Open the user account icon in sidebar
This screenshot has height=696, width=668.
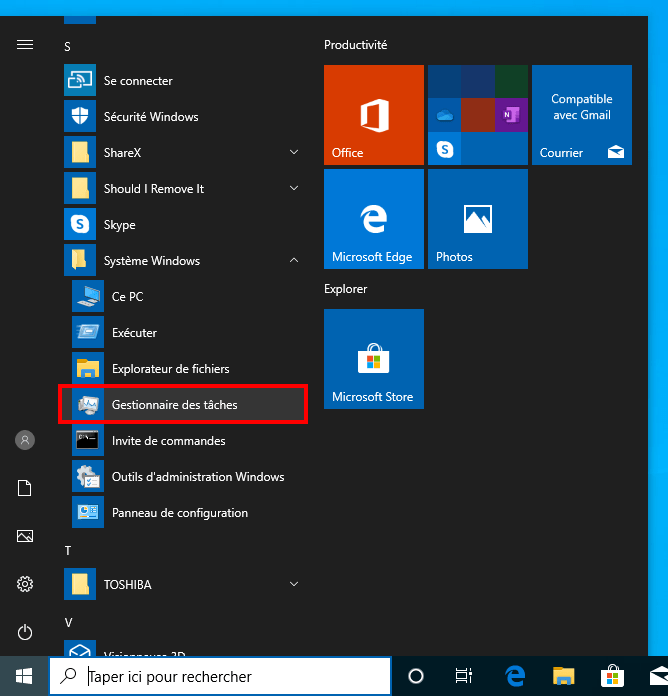pyautogui.click(x=25, y=440)
